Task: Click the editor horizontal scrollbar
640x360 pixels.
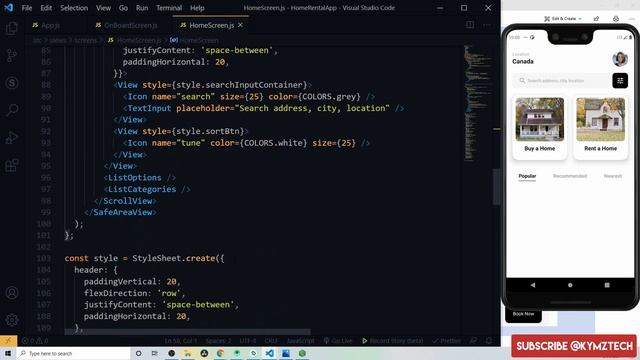Action: [x=187, y=332]
